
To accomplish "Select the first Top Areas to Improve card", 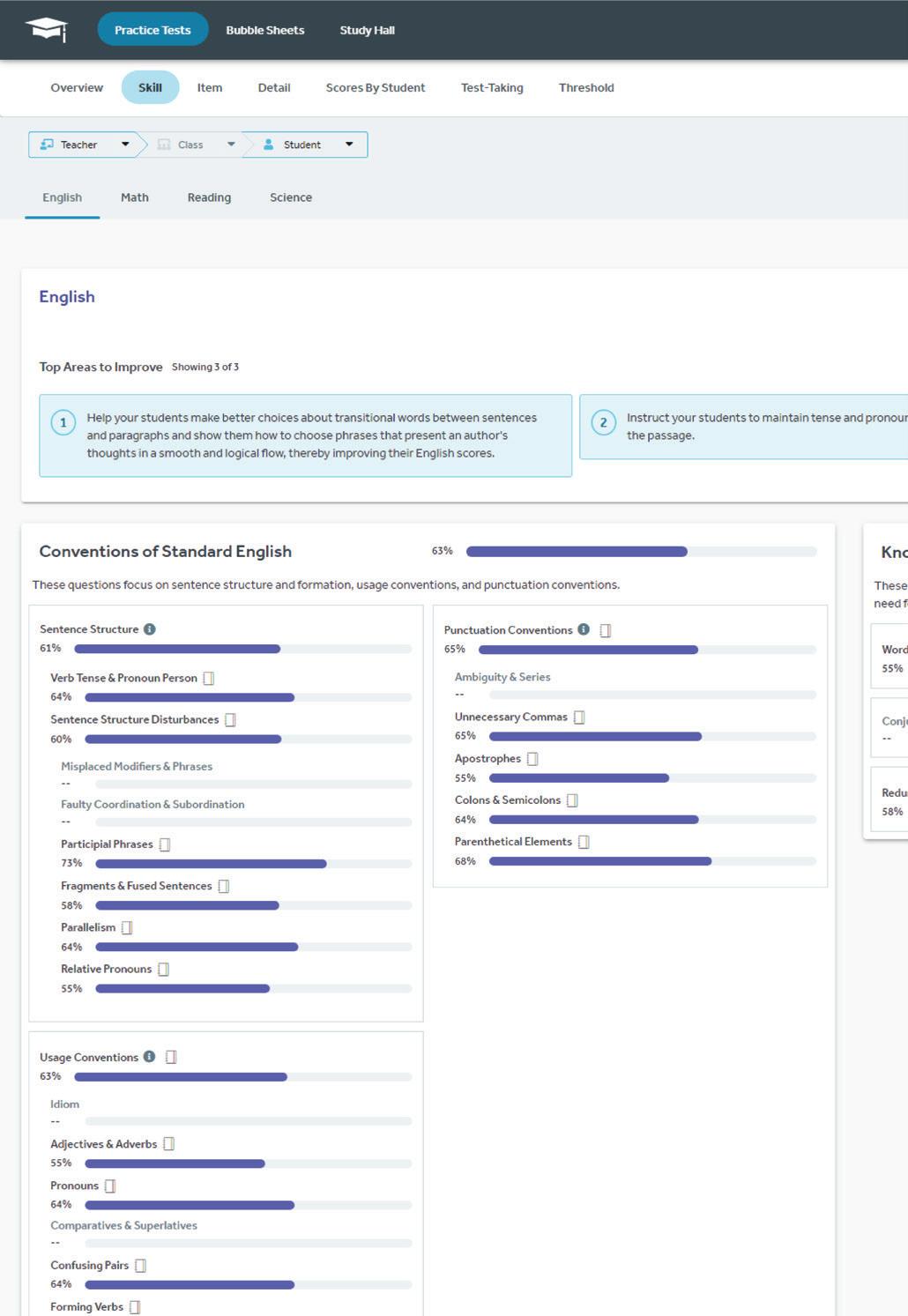I will tap(305, 435).
